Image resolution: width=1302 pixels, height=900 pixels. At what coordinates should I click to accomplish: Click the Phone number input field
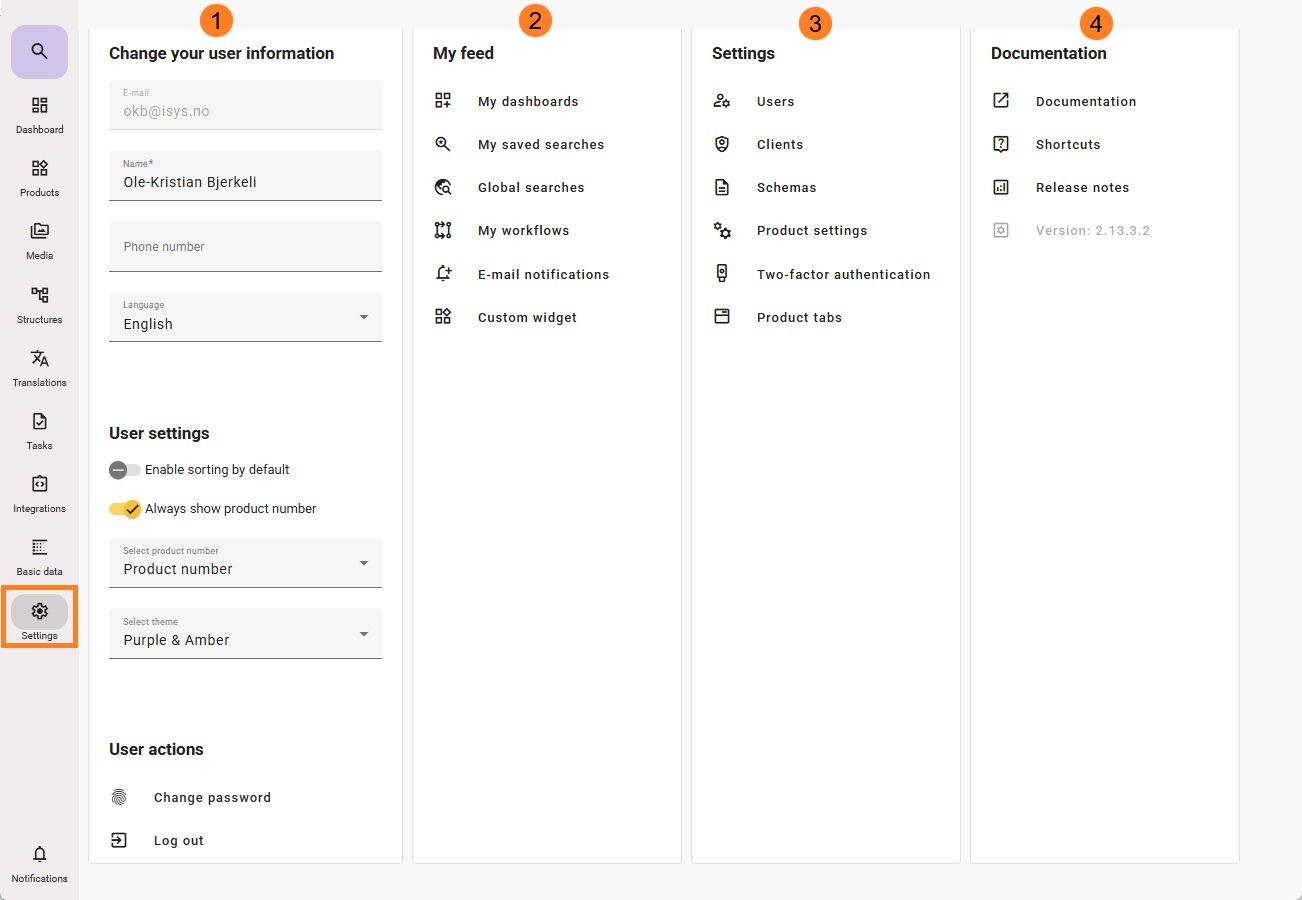245,247
